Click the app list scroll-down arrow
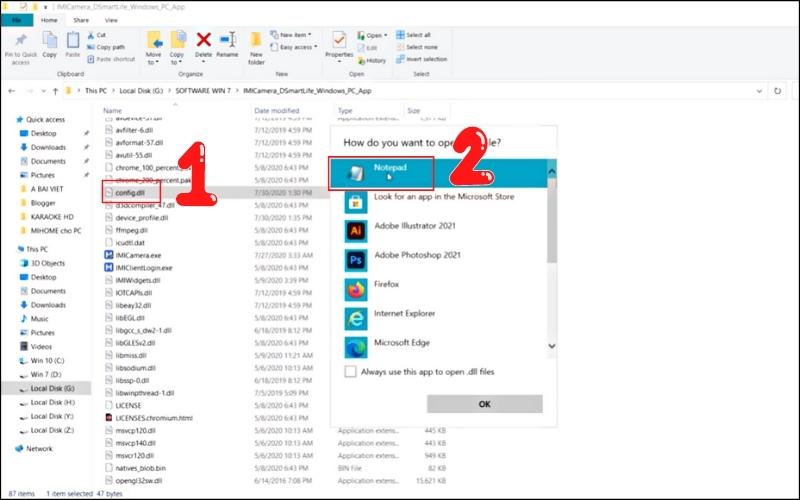Screen dimensions: 800x500 click(552, 346)
